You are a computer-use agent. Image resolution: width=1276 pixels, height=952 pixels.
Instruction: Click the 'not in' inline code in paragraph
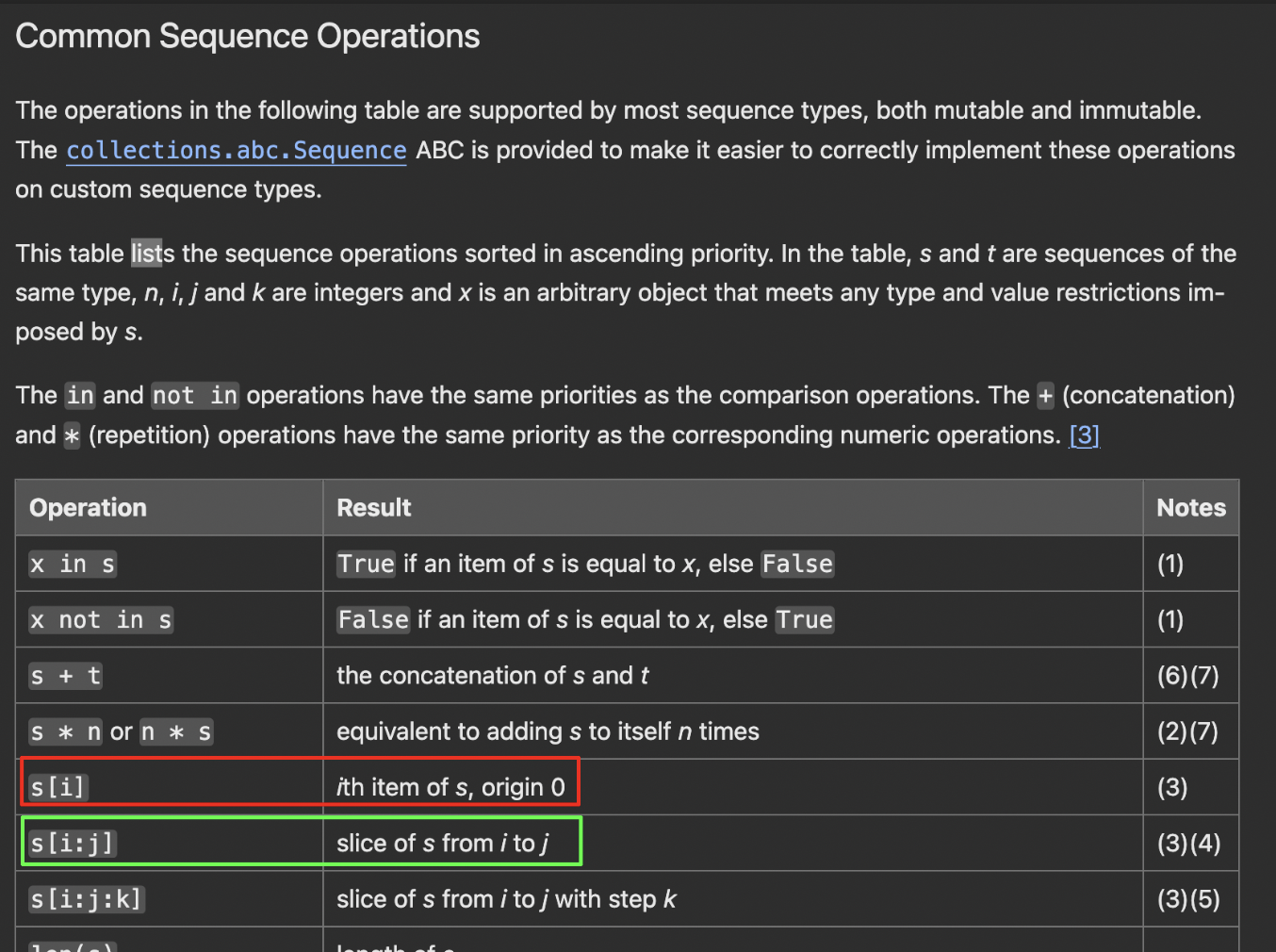point(195,395)
